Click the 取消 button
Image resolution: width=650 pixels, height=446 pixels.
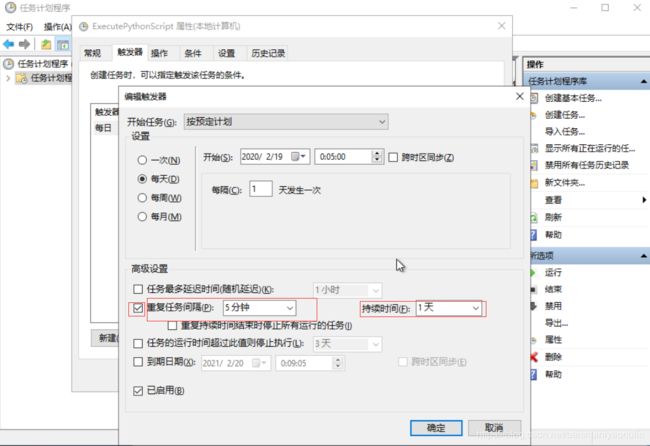coord(494,428)
